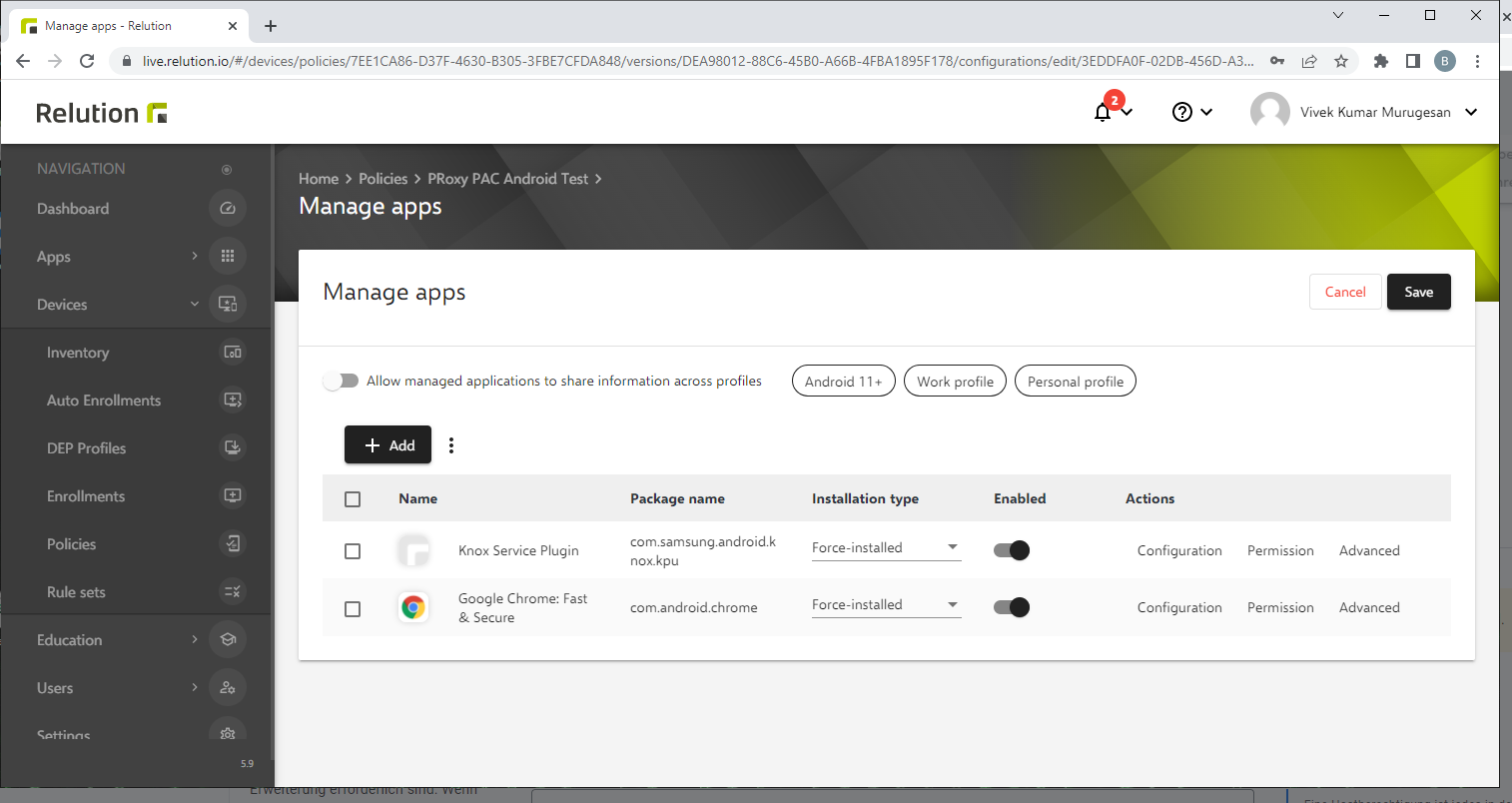Open installation type dropdown for Knox Service Plugin
This screenshot has height=803, width=1512.
click(x=886, y=548)
